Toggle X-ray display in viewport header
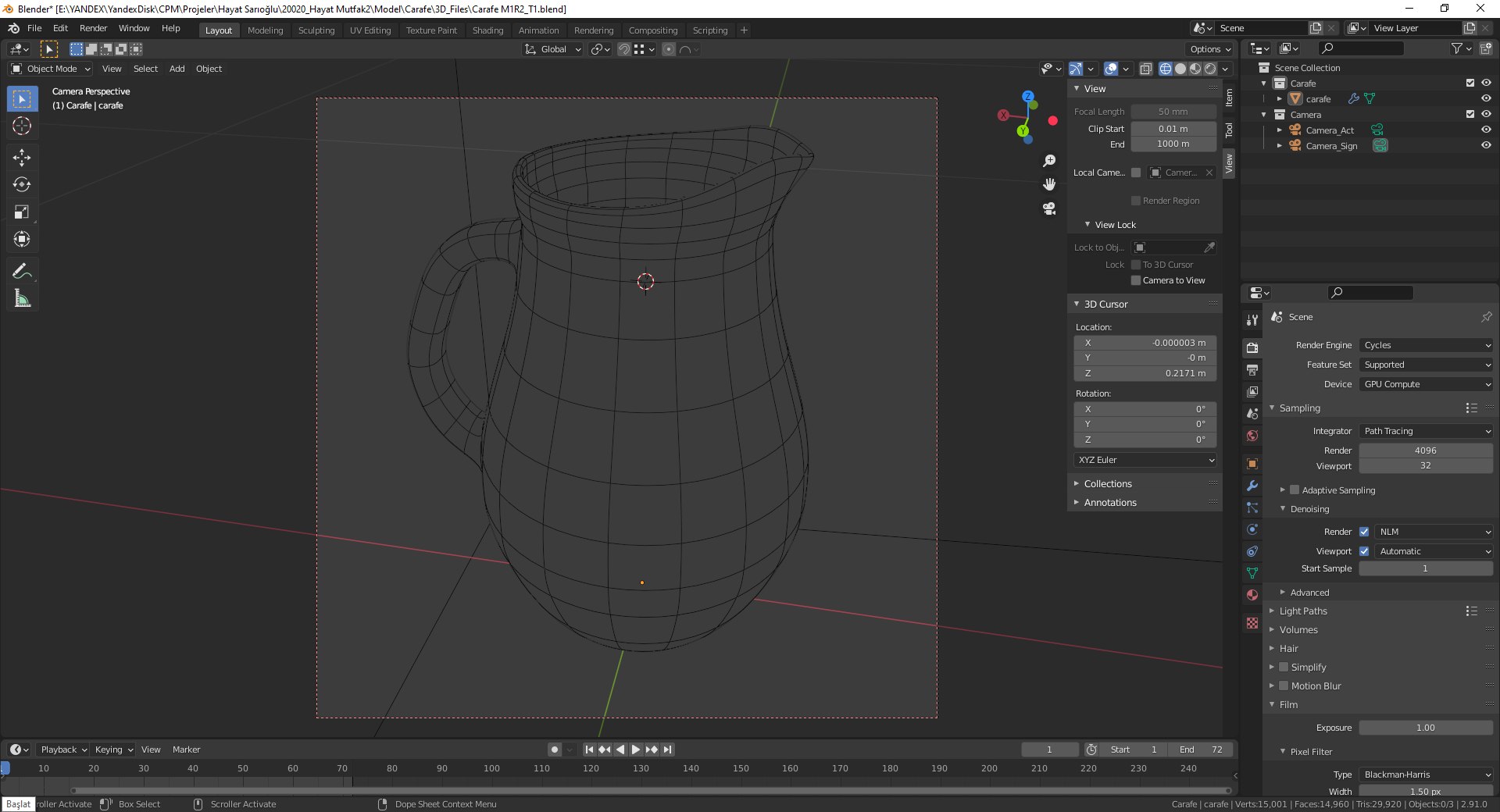The image size is (1500, 812). pyautogui.click(x=1145, y=69)
